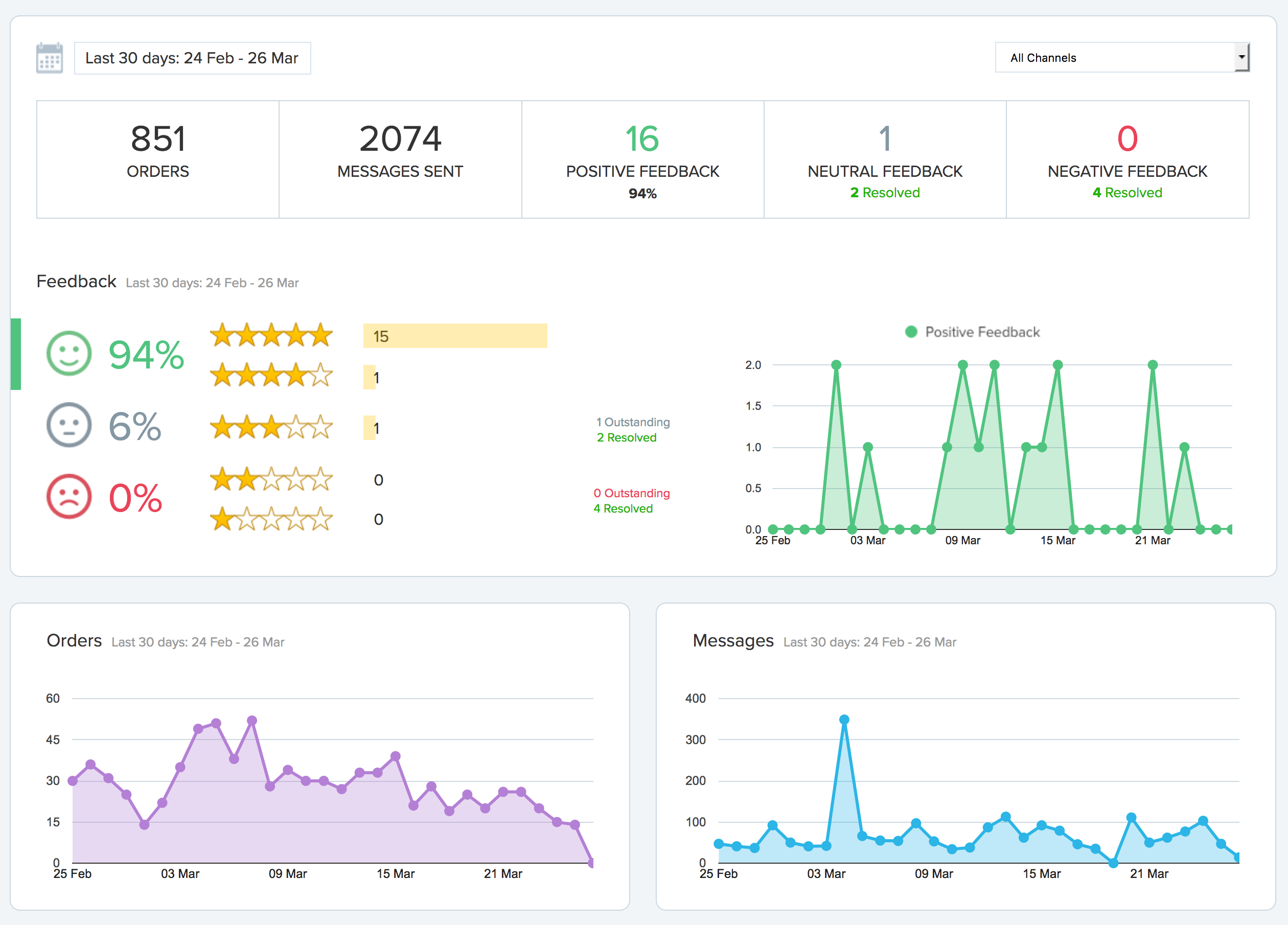Click the three-star rating row

tap(271, 427)
